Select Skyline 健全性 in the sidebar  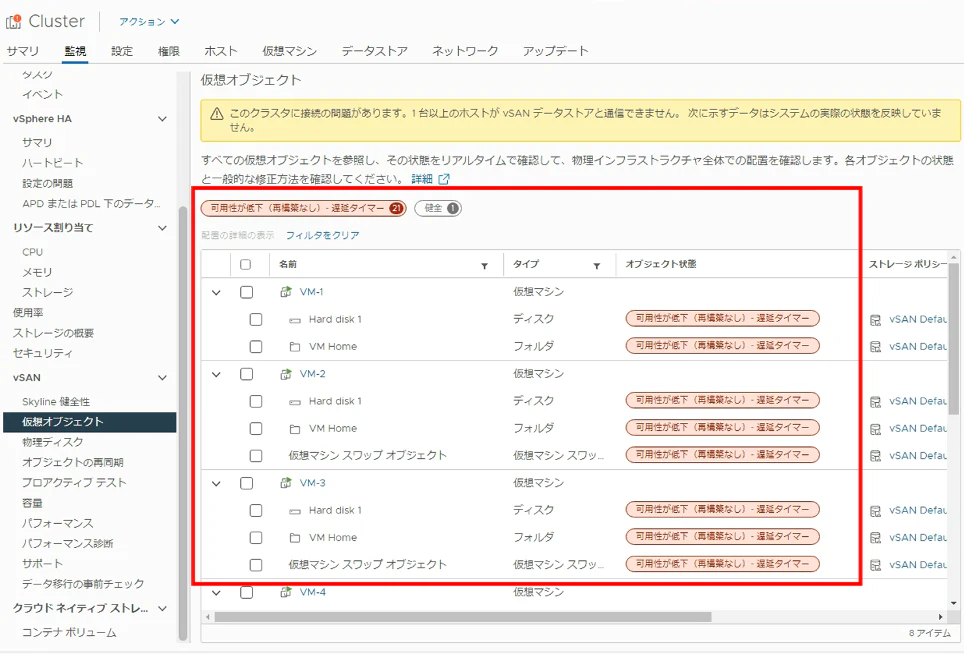tap(56, 401)
